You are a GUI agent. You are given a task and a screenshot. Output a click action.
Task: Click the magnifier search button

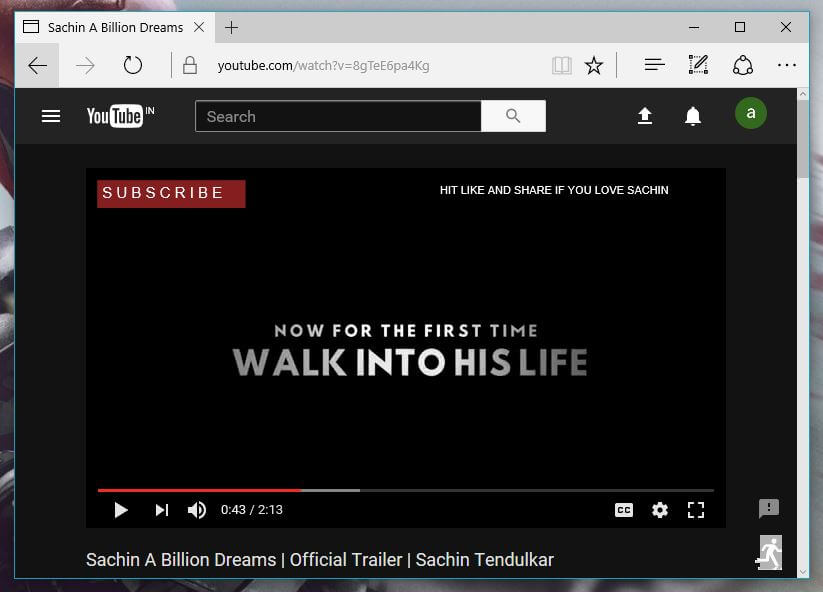coord(513,116)
